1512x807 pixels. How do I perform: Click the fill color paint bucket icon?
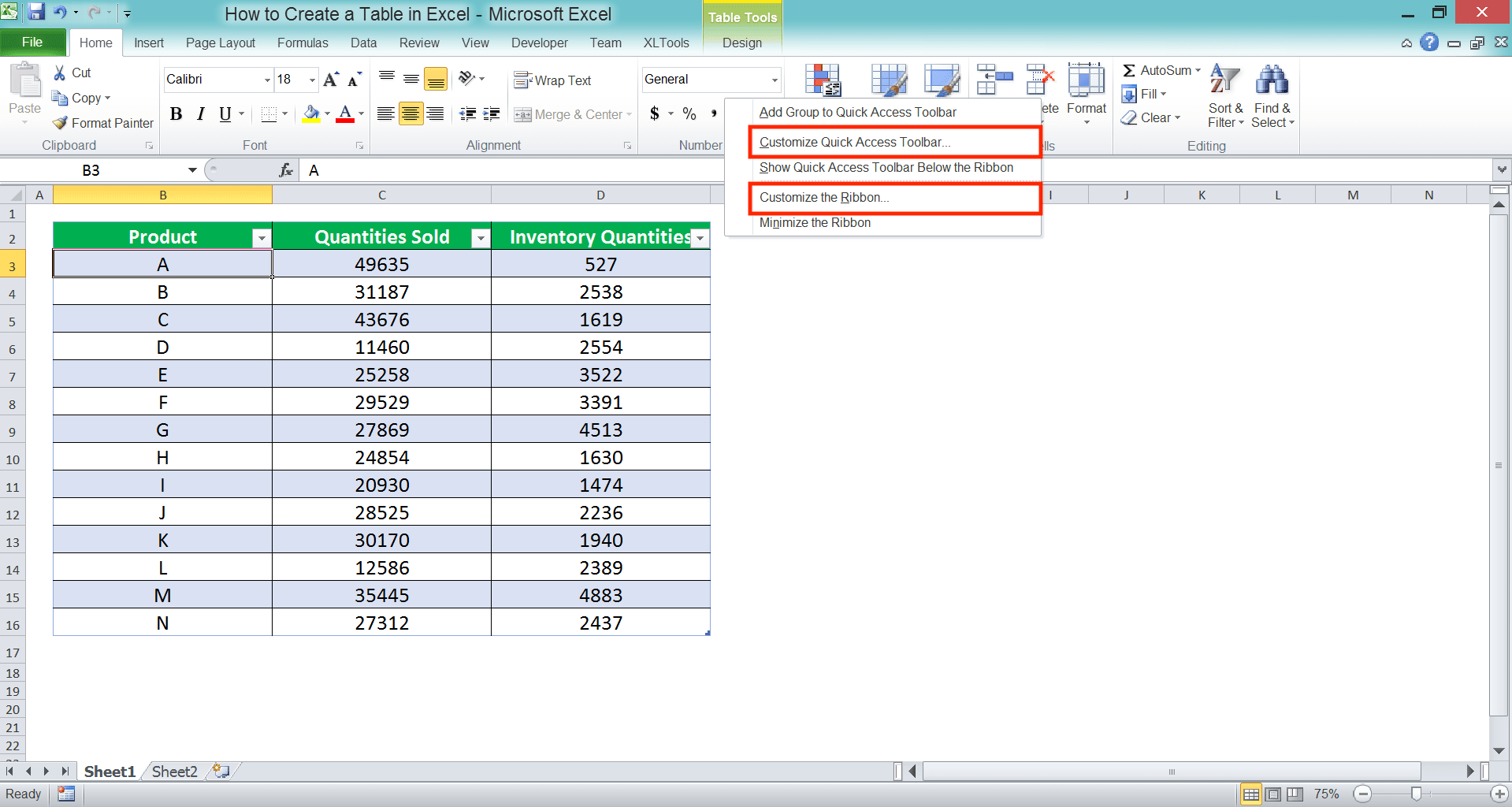[311, 114]
